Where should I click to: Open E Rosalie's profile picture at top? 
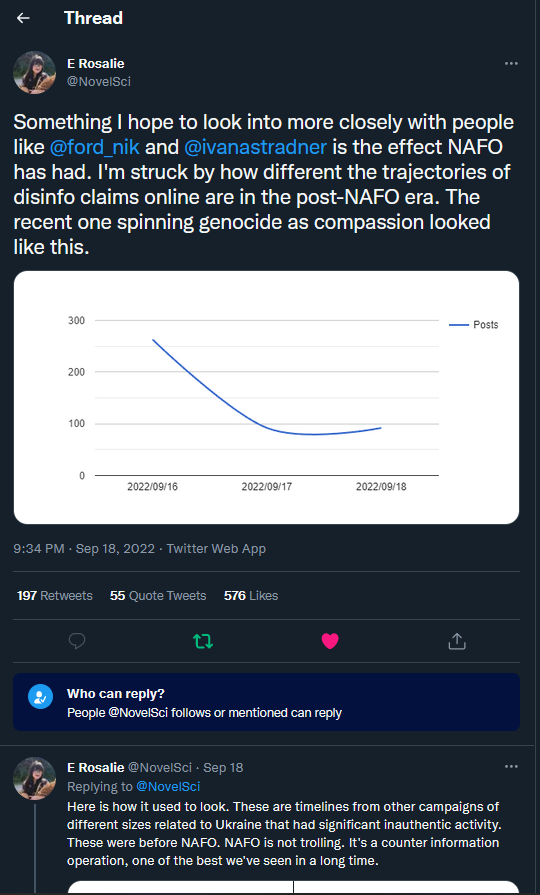34,72
